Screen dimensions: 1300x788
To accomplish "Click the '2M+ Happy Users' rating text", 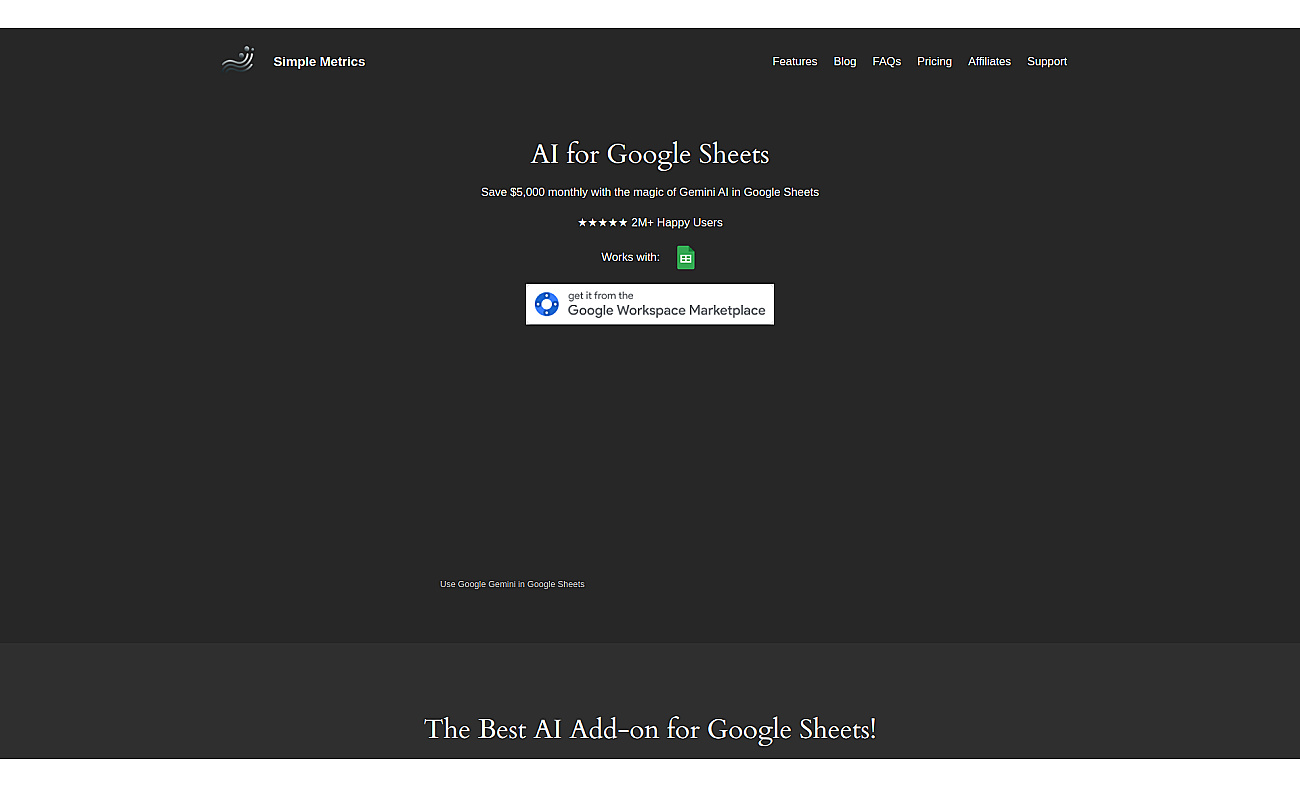I will tap(650, 223).
